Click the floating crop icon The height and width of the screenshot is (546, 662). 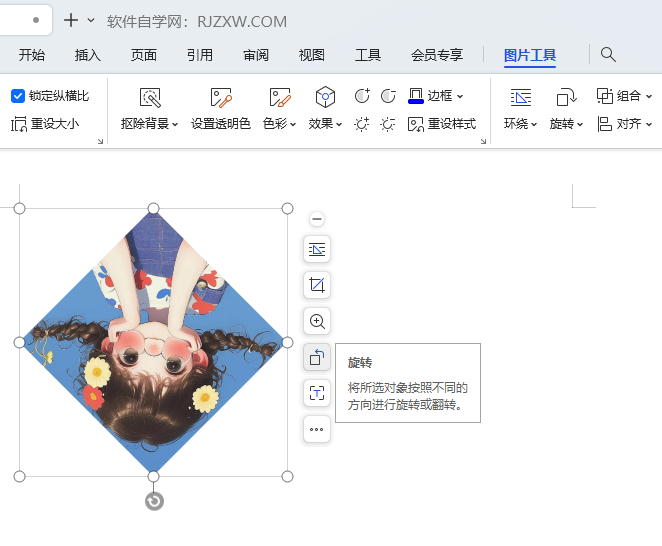[x=317, y=285]
